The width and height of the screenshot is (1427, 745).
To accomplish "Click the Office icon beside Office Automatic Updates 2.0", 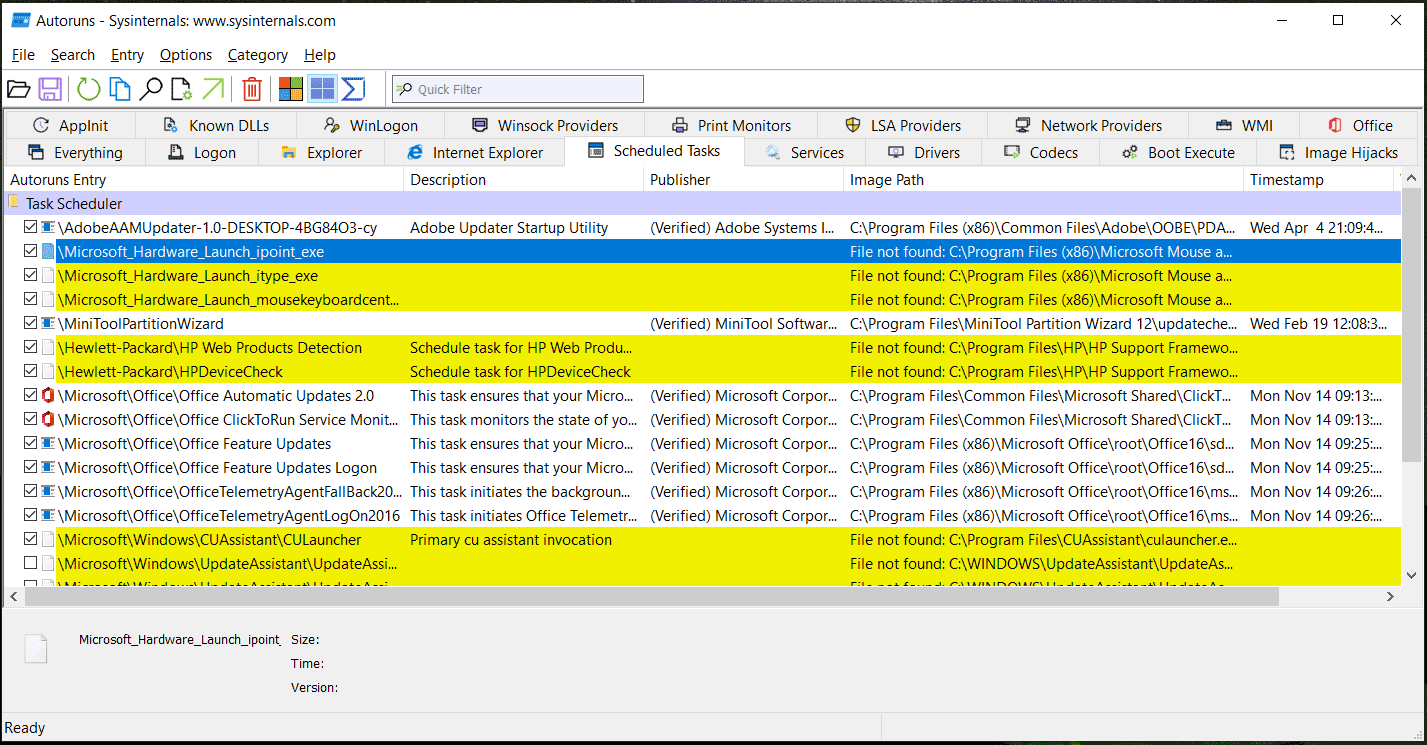I will click(x=48, y=396).
